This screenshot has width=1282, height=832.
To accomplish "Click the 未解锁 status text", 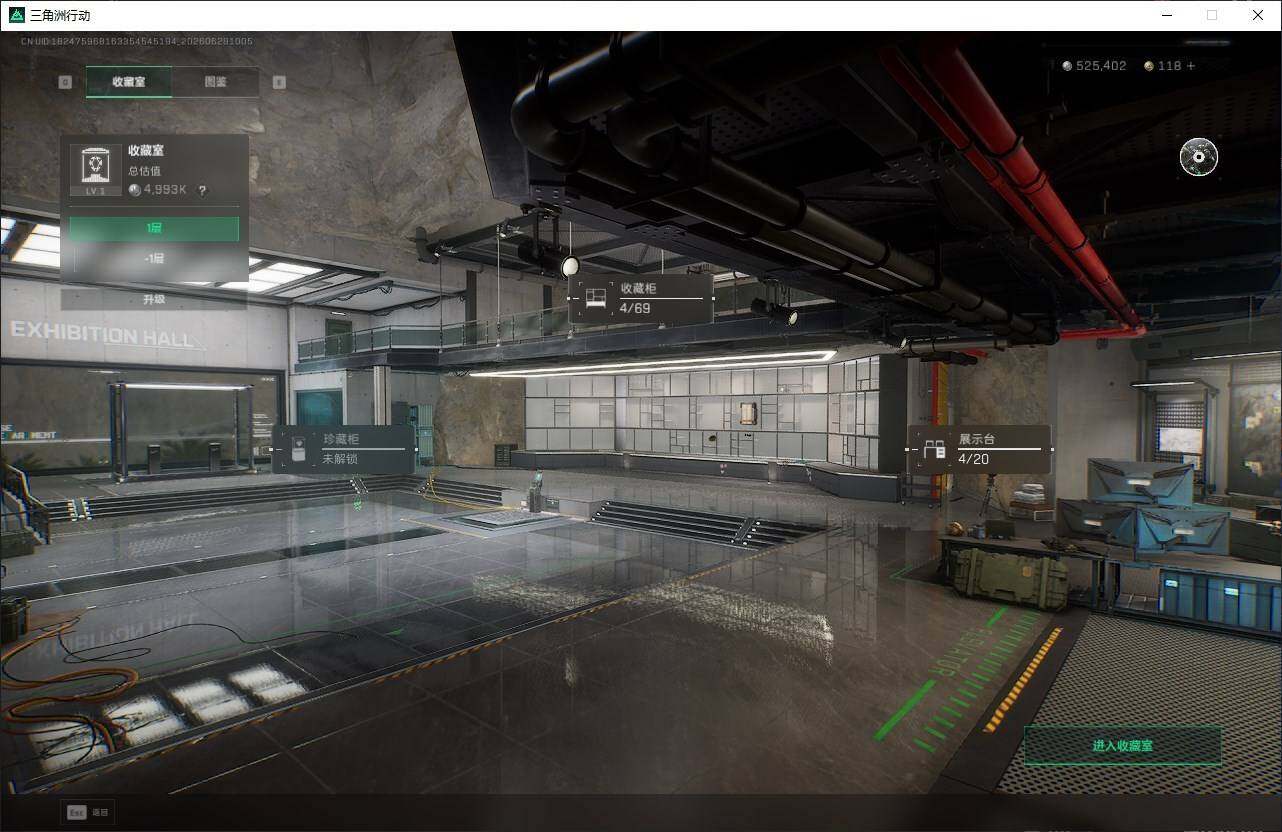I will [x=340, y=460].
